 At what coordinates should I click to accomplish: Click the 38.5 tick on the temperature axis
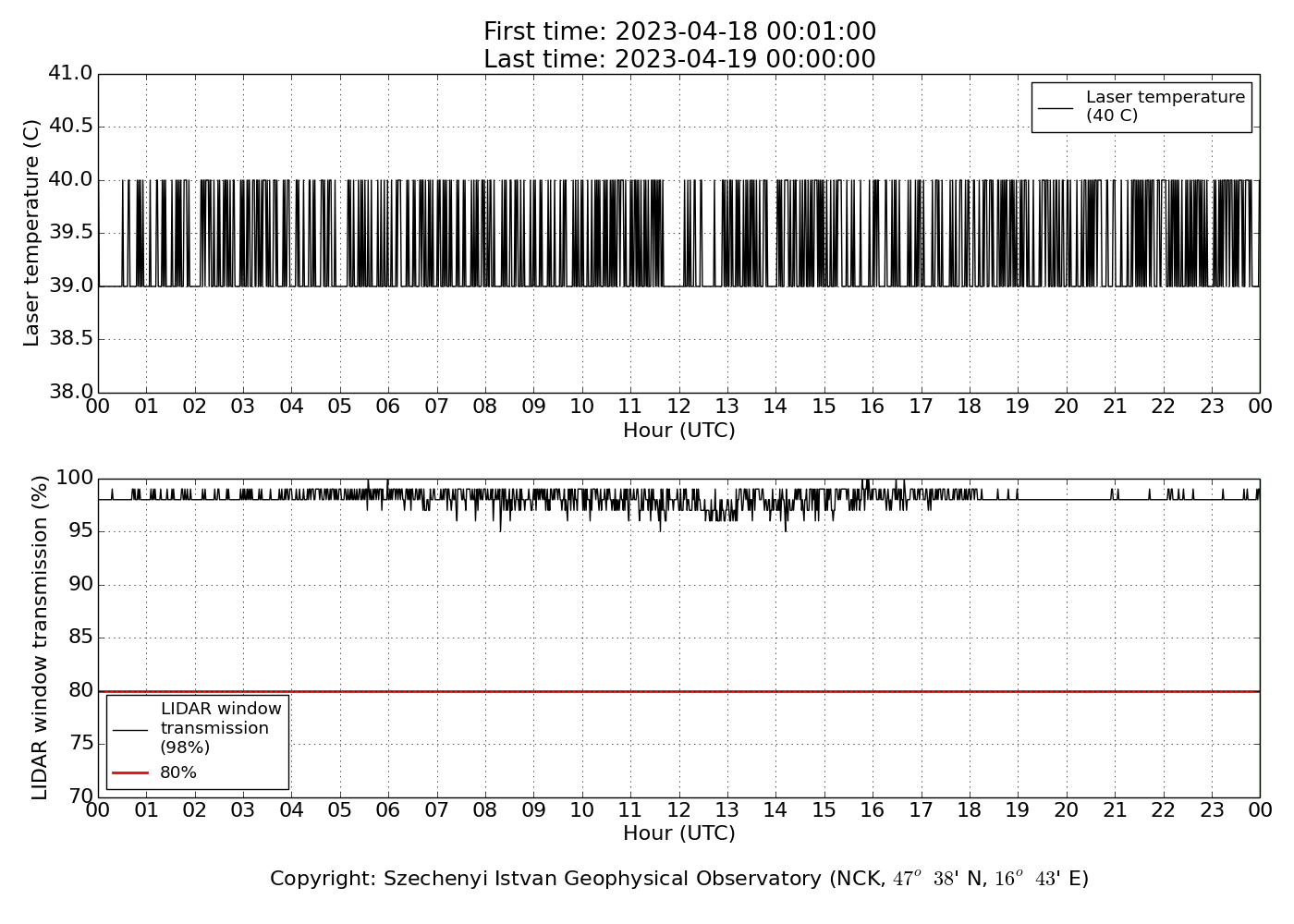tap(71, 339)
